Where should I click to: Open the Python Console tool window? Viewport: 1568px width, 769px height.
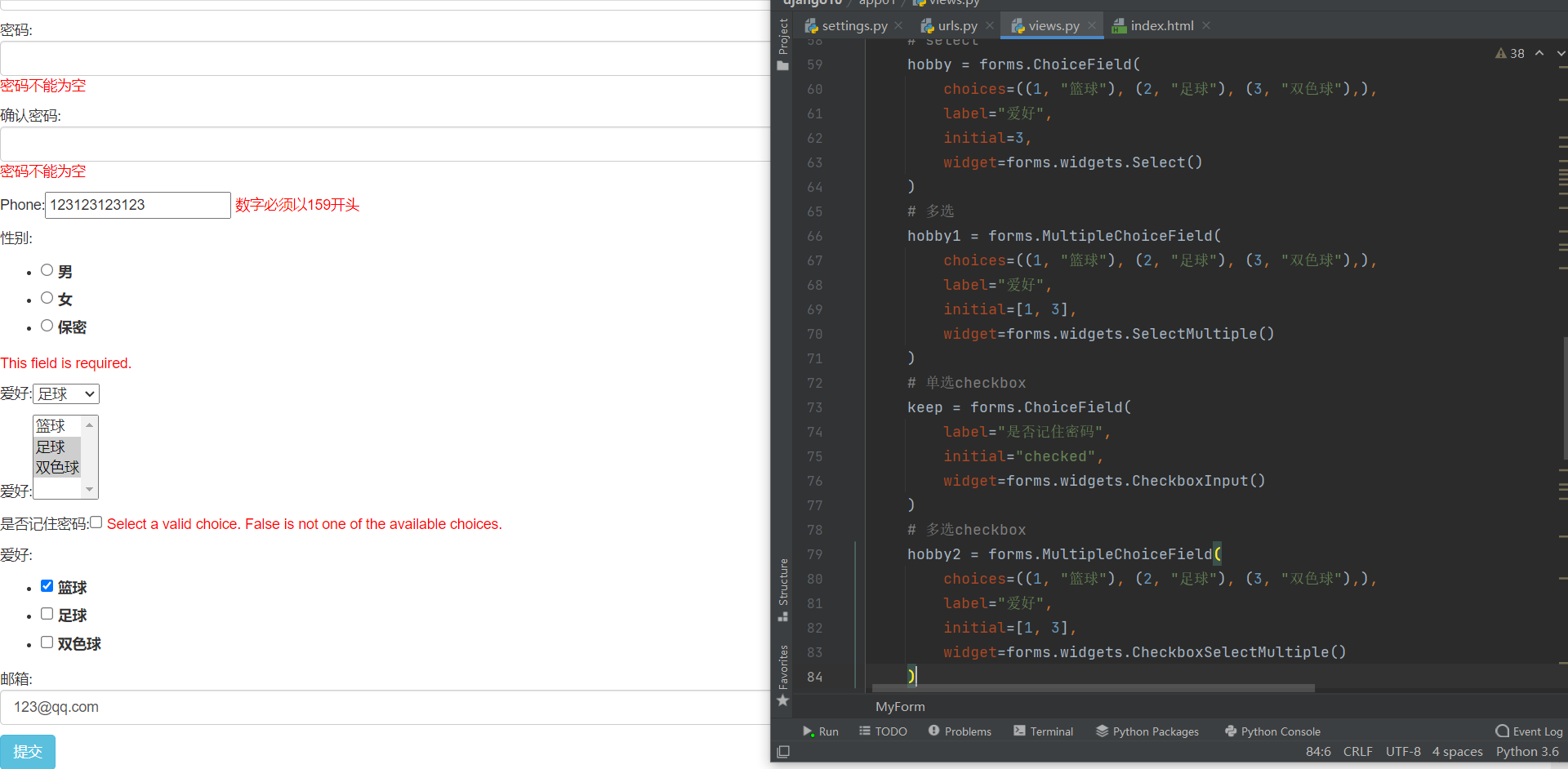(x=1272, y=731)
